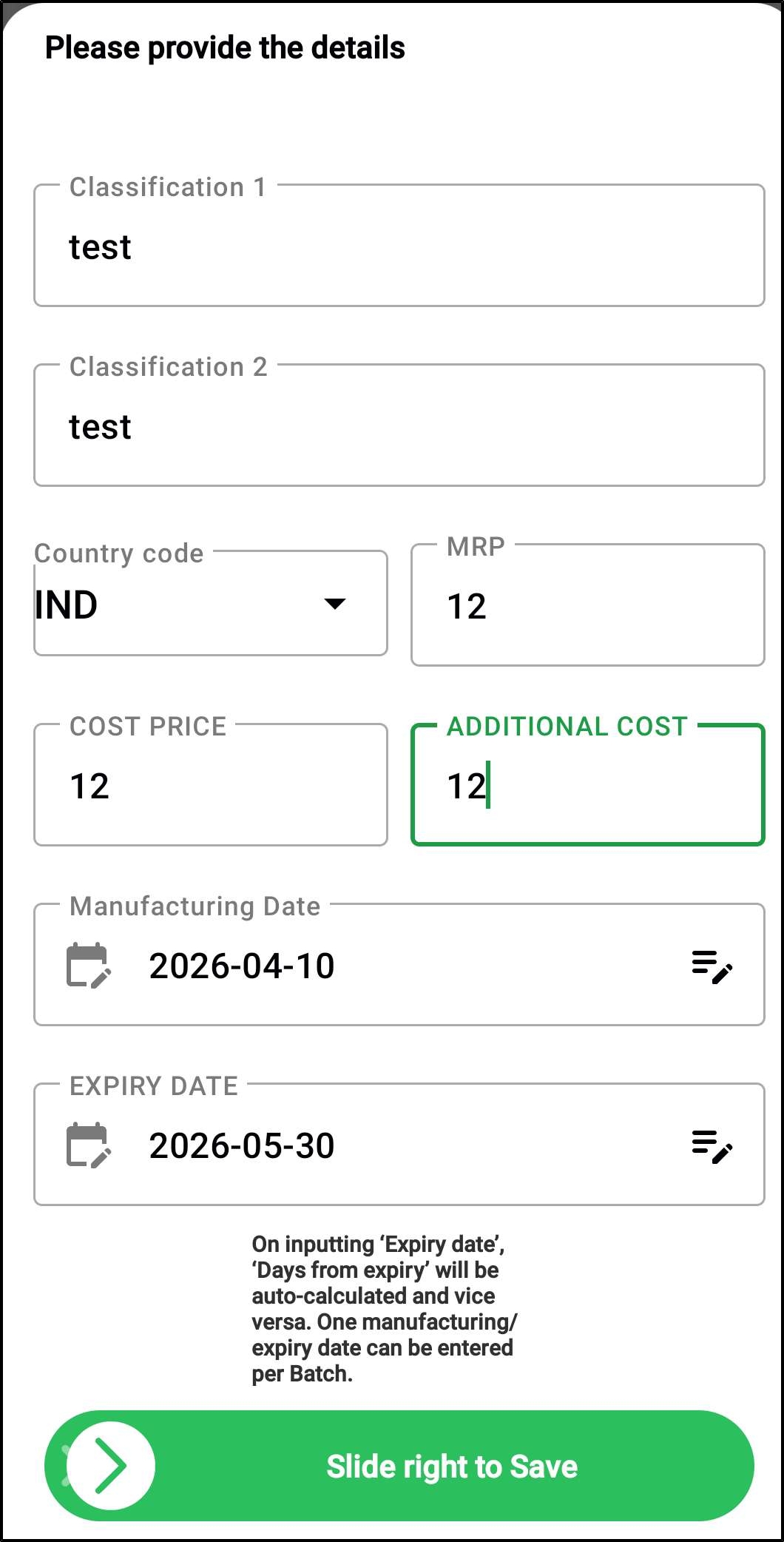Tap the Manufacturing Date edit-list icon
The width and height of the screenshot is (784, 1542).
712,966
